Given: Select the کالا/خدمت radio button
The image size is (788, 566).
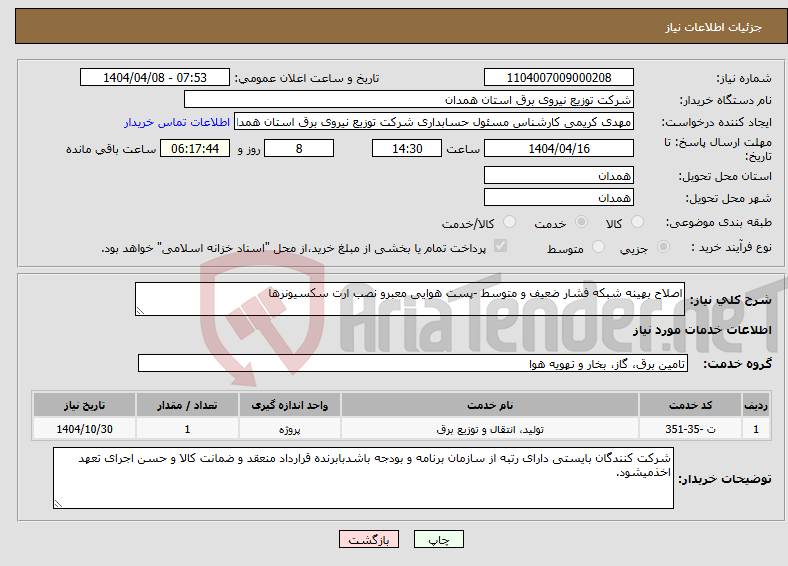Looking at the screenshot, I should (509, 222).
